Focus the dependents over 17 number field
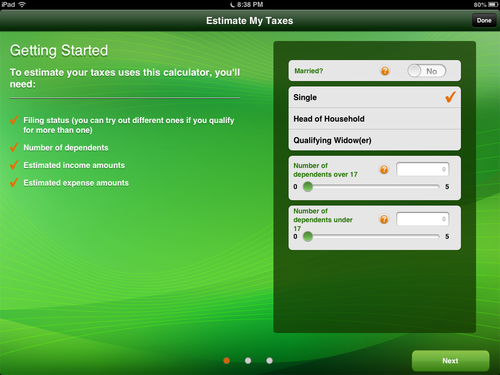Image resolution: width=500 pixels, height=375 pixels. tap(422, 169)
